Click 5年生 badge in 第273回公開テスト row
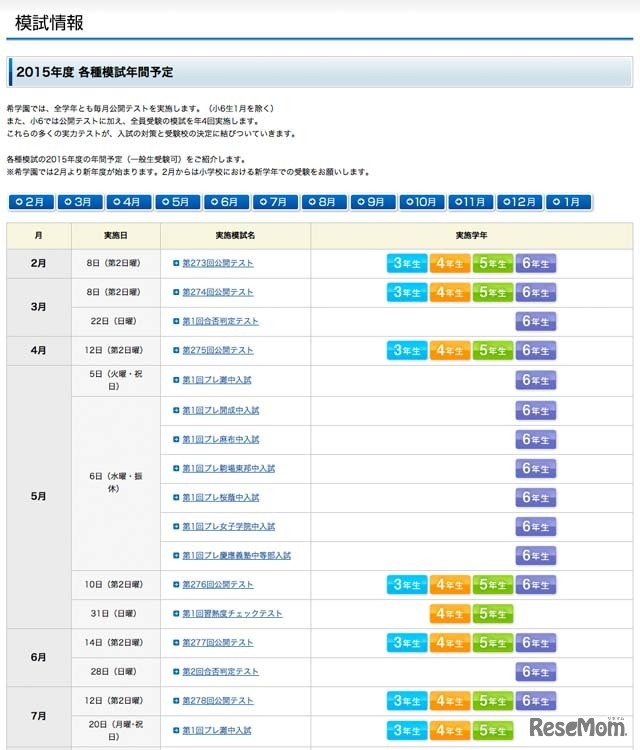This screenshot has height=750, width=640. coord(493,263)
